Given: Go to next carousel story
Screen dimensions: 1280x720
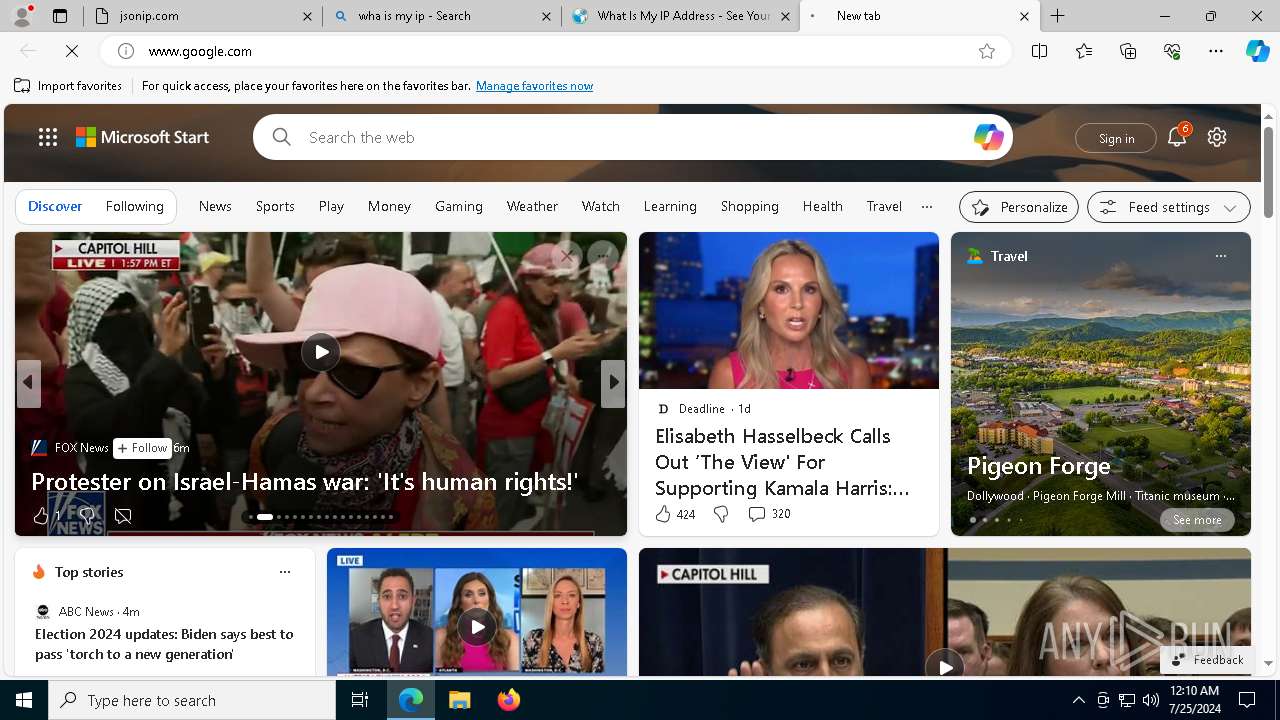Looking at the screenshot, I should coord(613,382).
